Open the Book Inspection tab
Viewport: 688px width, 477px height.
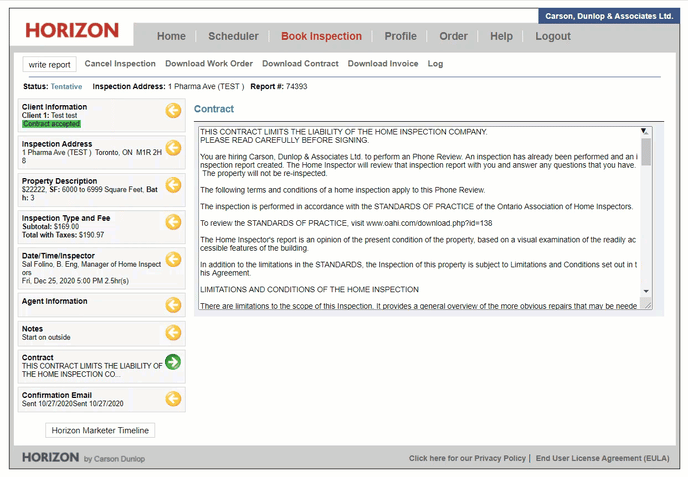321,36
